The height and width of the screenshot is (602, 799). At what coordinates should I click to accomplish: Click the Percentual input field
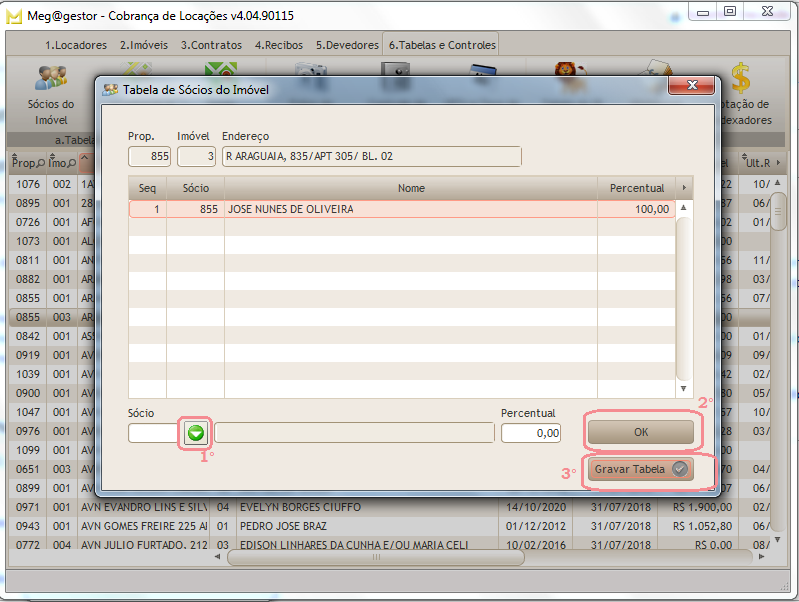tap(531, 433)
